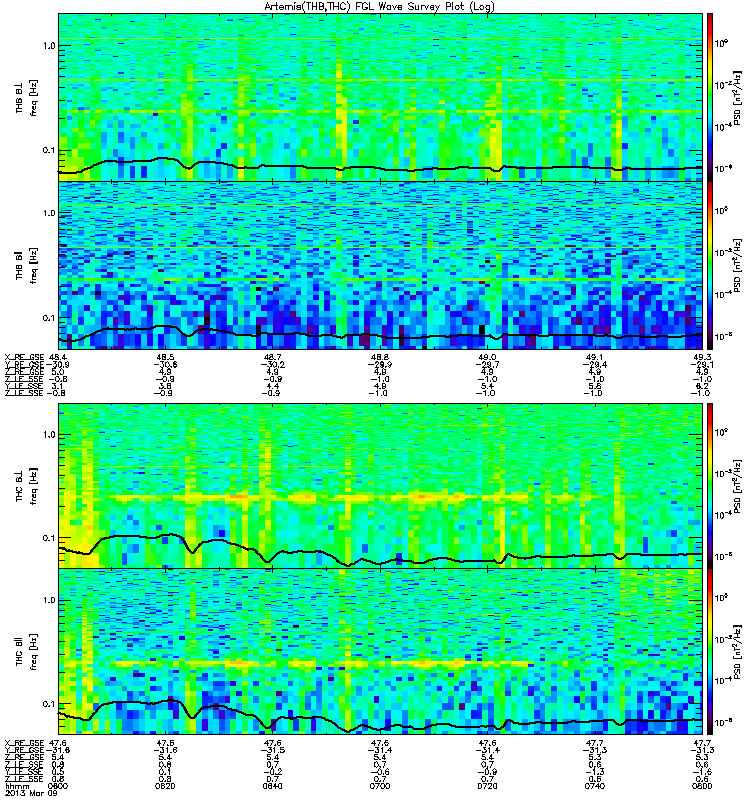This screenshot has height=800, width=750.
Task: Click the color bar of the THC B-parallel panel
Action: (710, 652)
